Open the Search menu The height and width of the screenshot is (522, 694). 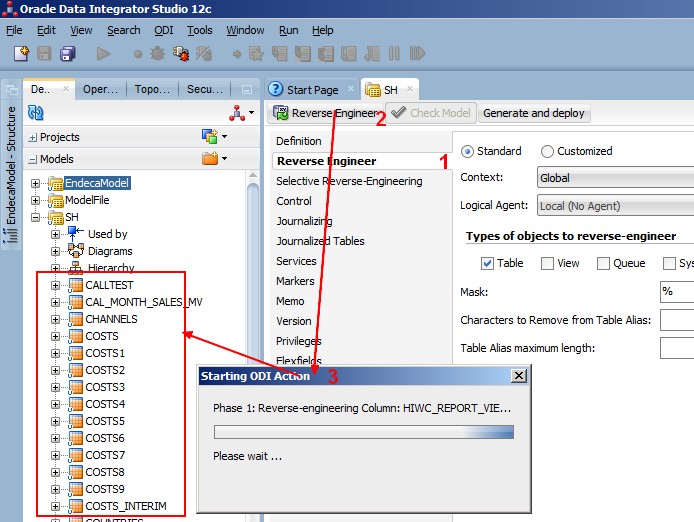point(123,31)
